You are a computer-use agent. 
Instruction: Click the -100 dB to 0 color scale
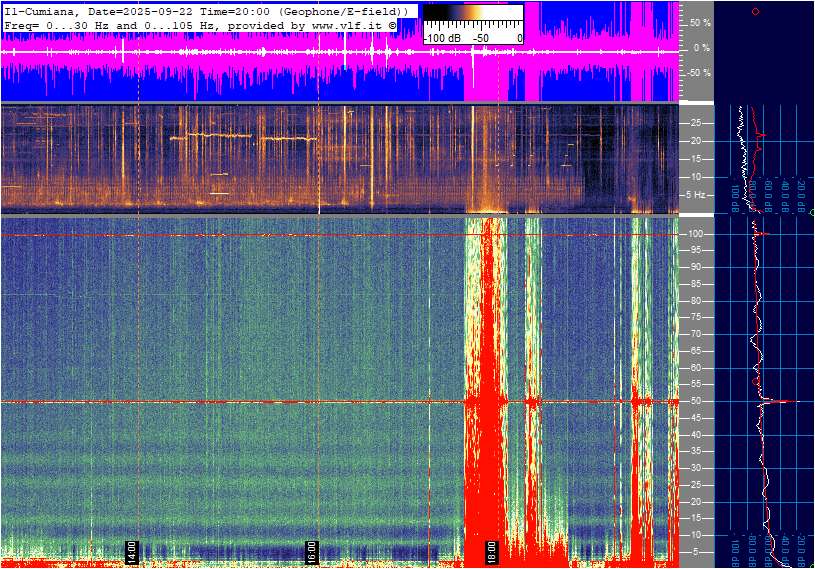click(473, 24)
